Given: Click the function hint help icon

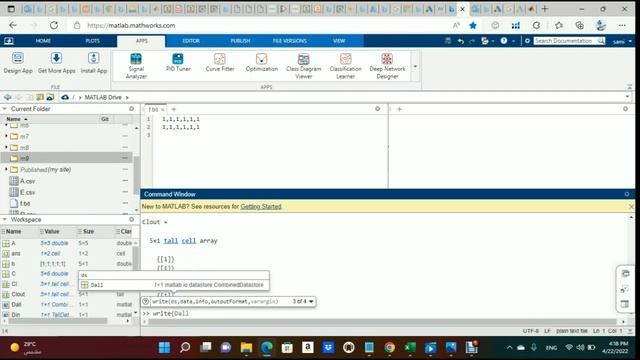Looking at the screenshot, I should [x=146, y=301].
